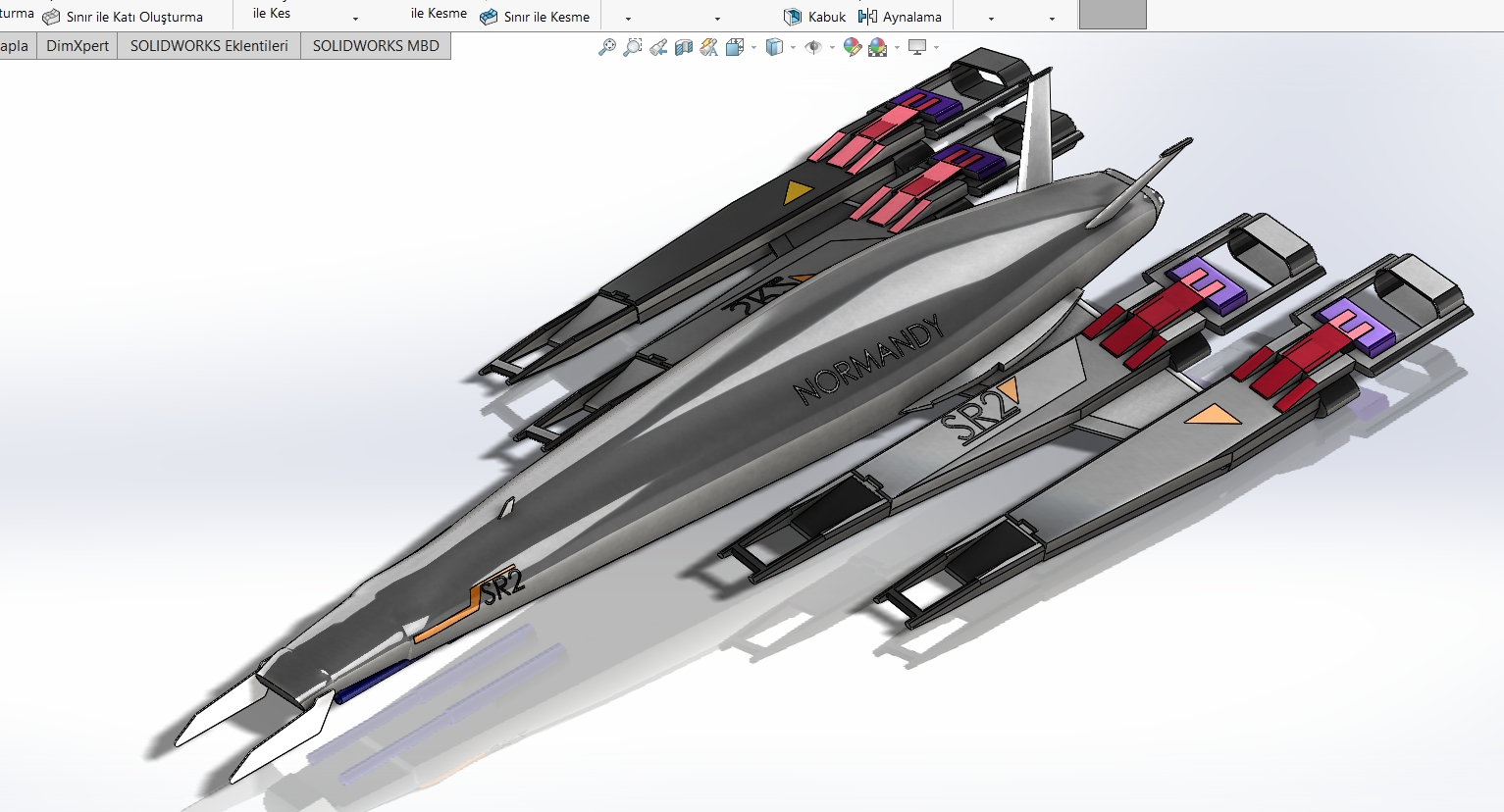This screenshot has height=812, width=1504.
Task: Click the 'ile Kes' command
Action: tap(272, 13)
